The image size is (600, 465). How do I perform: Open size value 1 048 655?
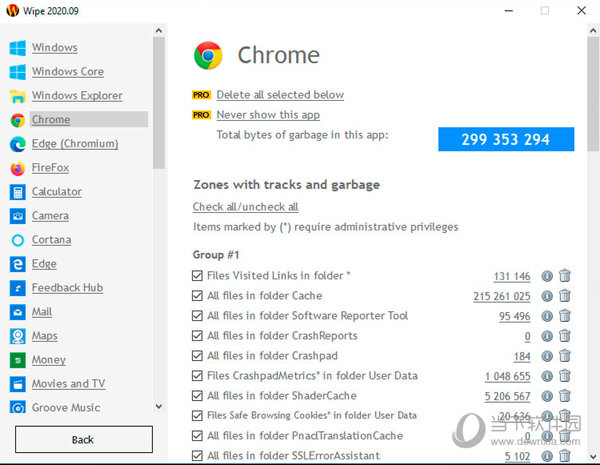coord(508,377)
